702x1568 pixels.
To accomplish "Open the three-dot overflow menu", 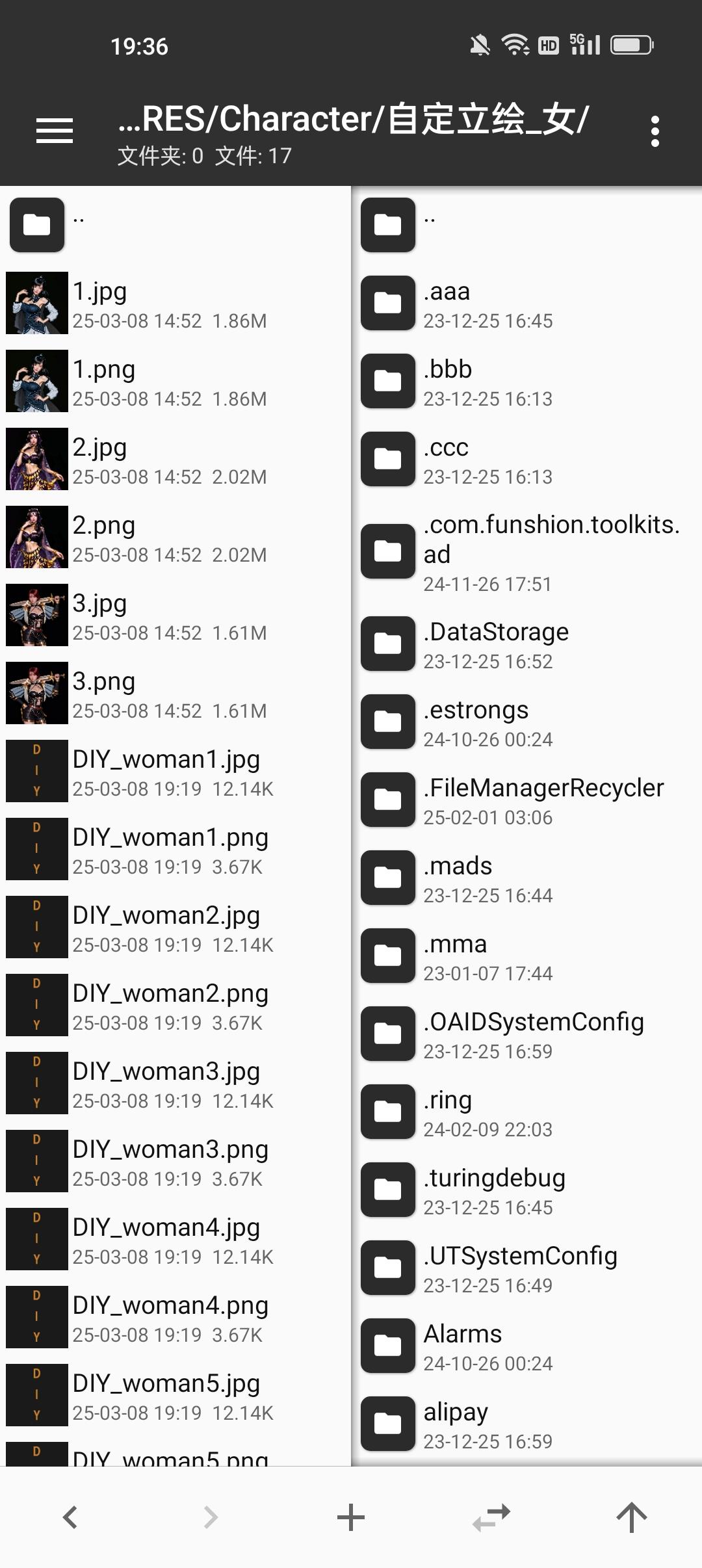I will tap(655, 131).
